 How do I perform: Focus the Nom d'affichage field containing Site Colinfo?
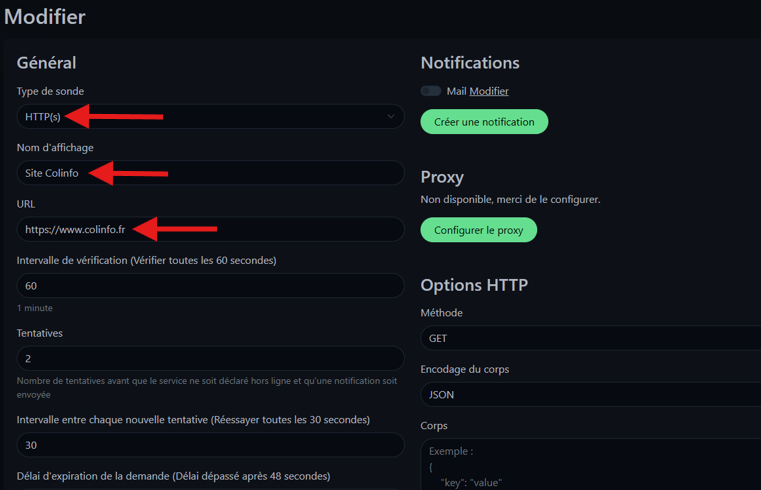click(210, 173)
